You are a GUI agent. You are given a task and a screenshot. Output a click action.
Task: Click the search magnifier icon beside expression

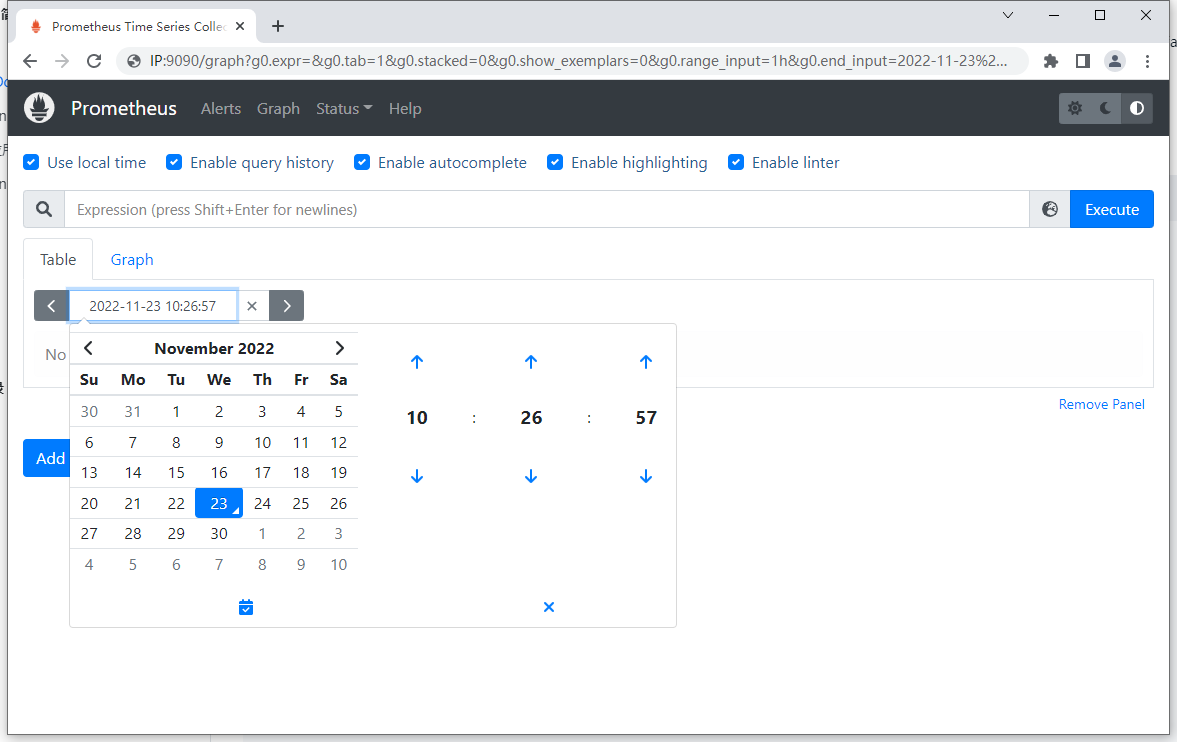click(x=44, y=210)
